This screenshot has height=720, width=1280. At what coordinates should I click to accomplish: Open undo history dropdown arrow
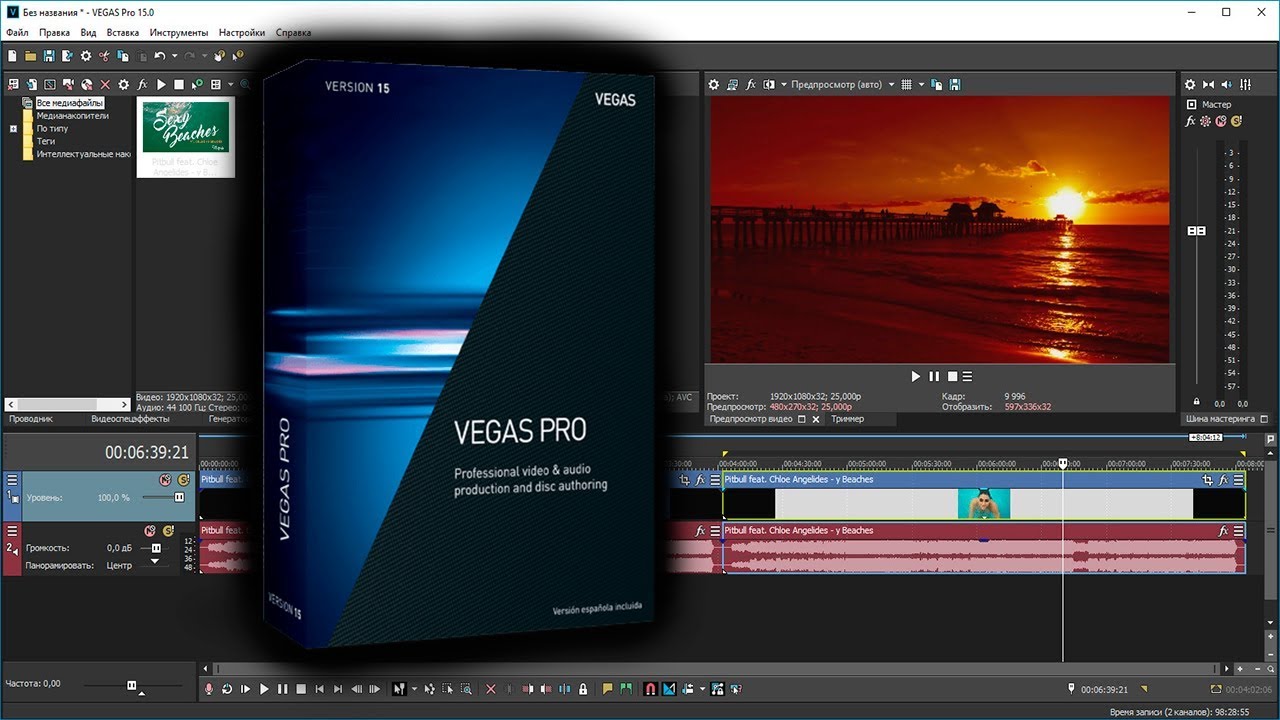click(175, 56)
